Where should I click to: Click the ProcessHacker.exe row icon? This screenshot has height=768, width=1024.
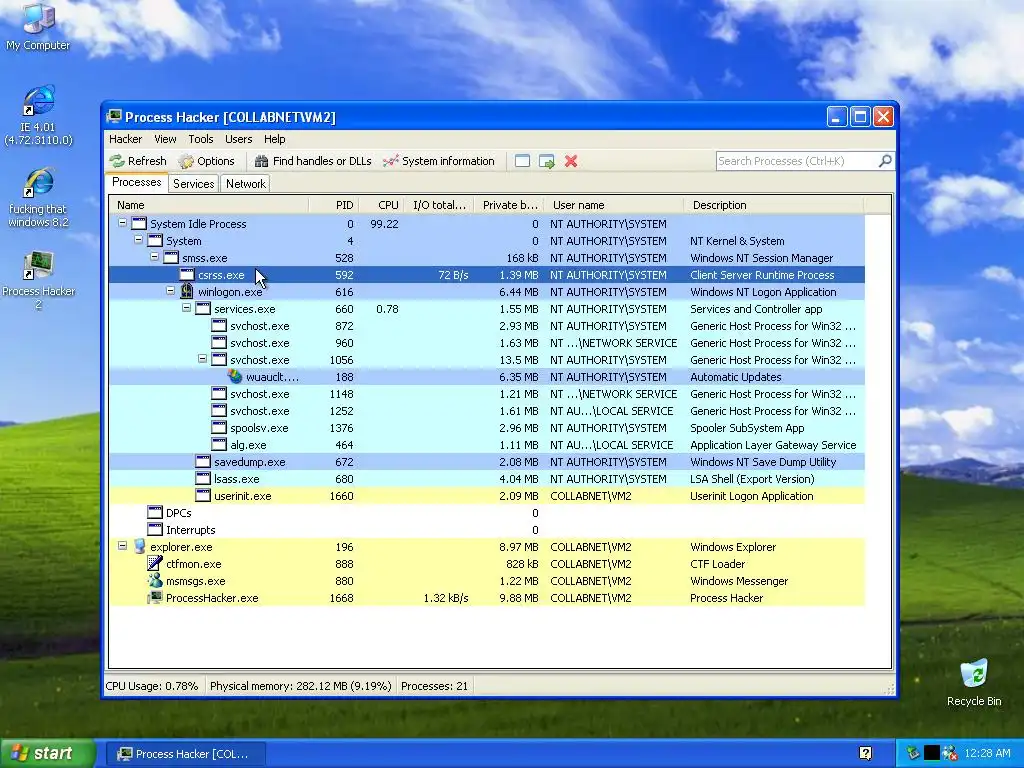(x=155, y=598)
